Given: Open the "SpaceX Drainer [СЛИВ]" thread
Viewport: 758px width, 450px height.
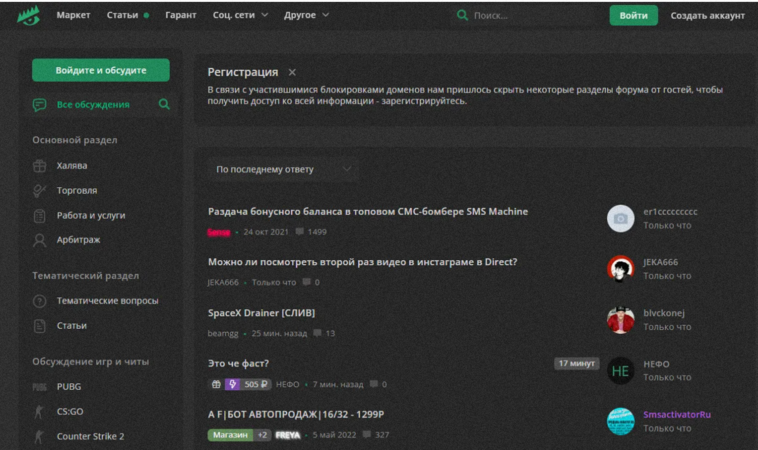Looking at the screenshot, I should [262, 313].
